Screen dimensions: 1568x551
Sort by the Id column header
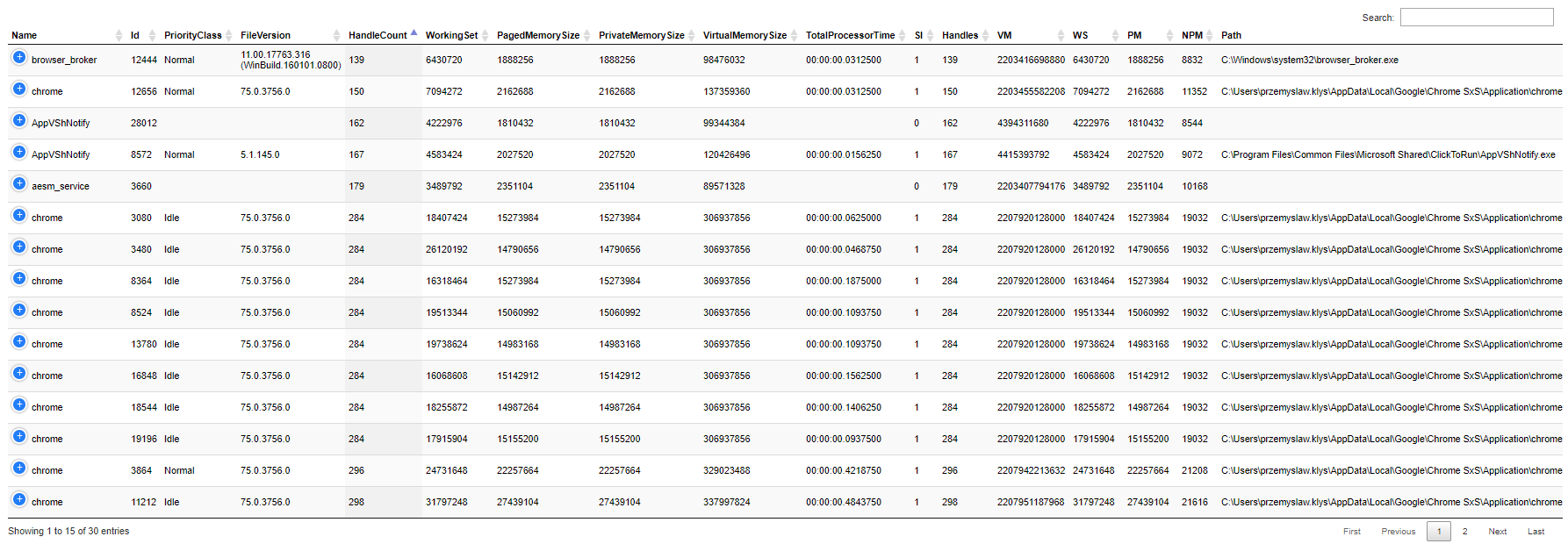[135, 36]
